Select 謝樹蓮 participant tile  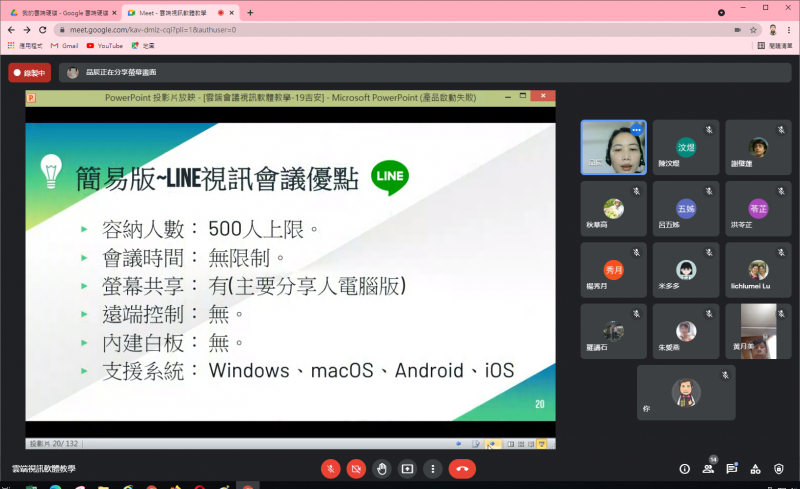coord(758,148)
